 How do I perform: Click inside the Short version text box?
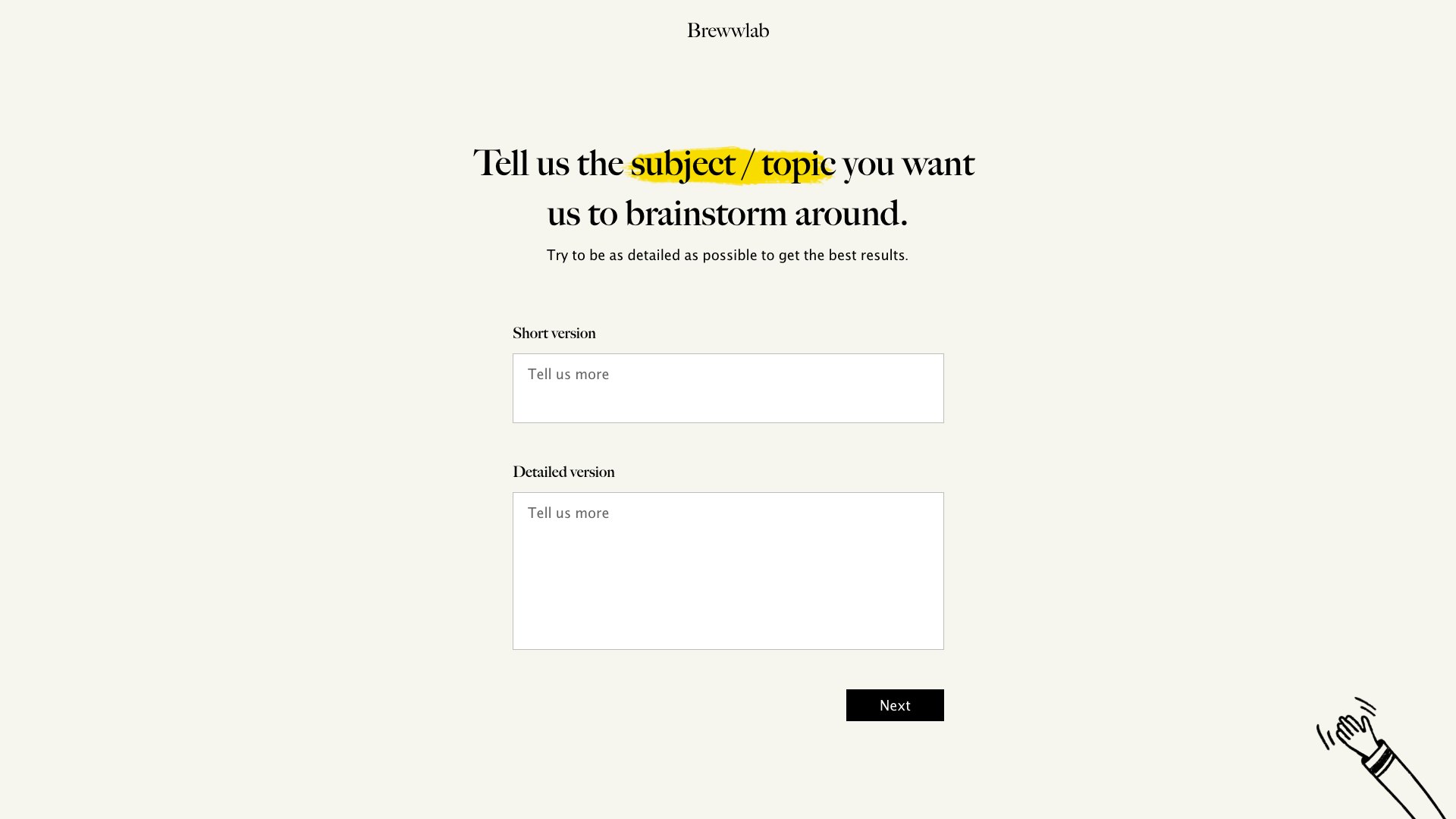click(728, 388)
